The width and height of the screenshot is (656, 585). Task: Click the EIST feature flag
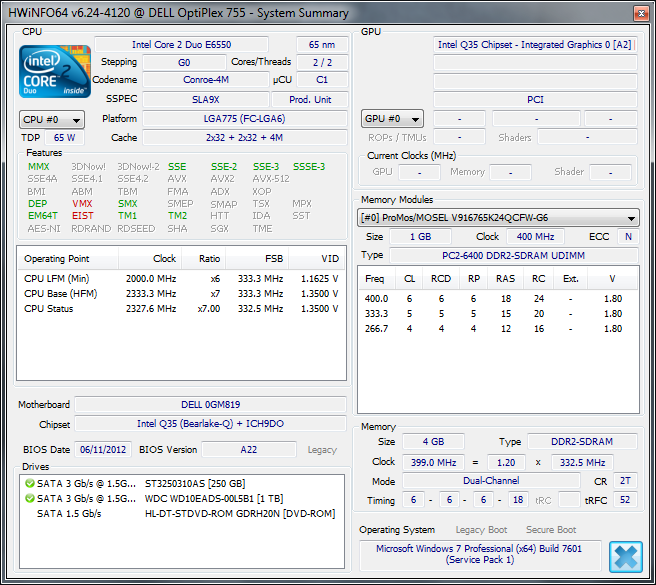[x=82, y=216]
